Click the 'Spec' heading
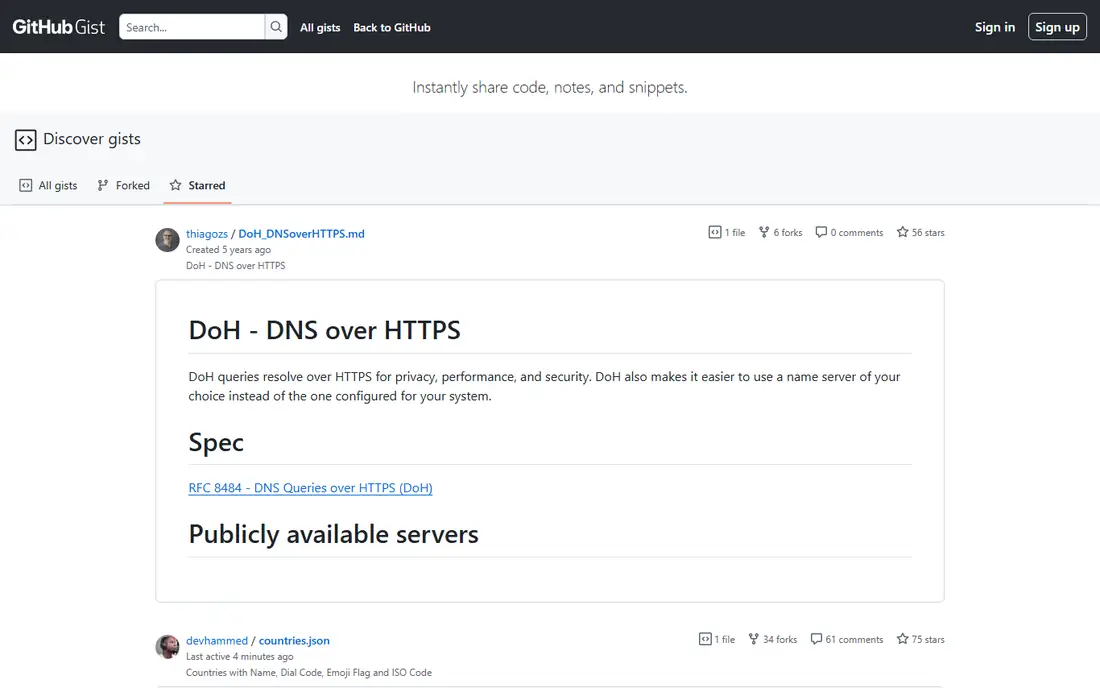 [216, 443]
